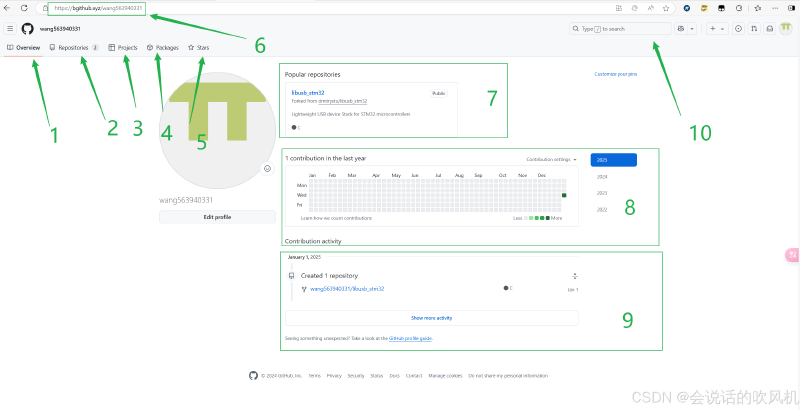Switch to the Repositories tab

[74, 47]
